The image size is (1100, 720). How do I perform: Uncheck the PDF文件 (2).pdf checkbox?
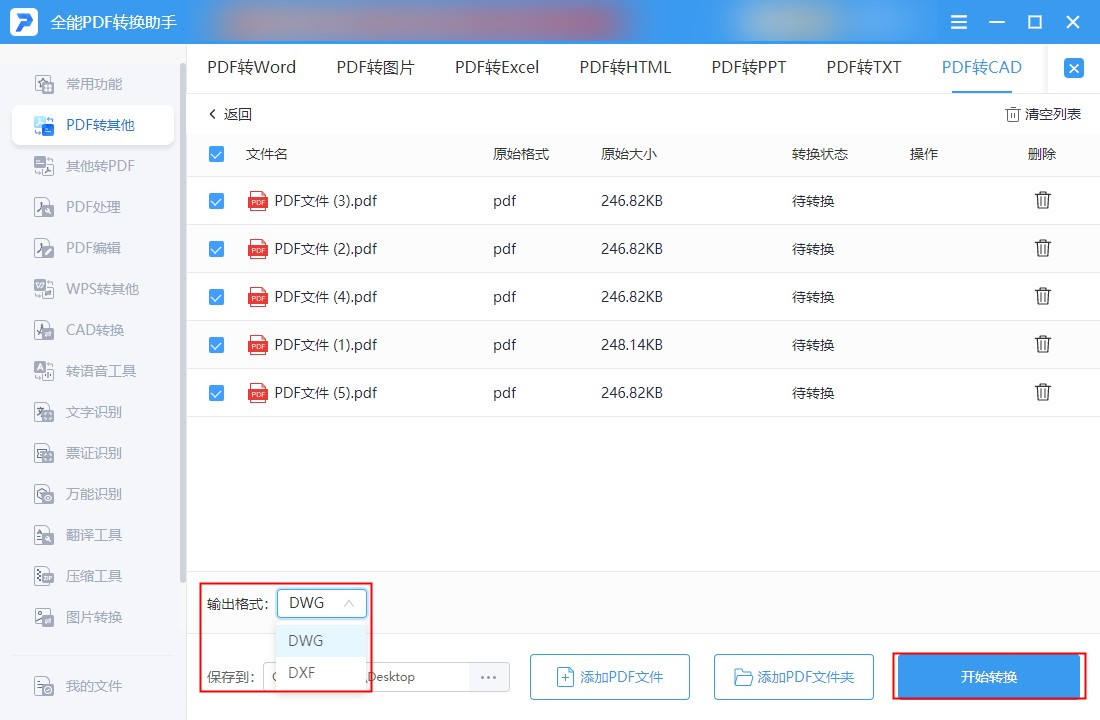click(216, 249)
